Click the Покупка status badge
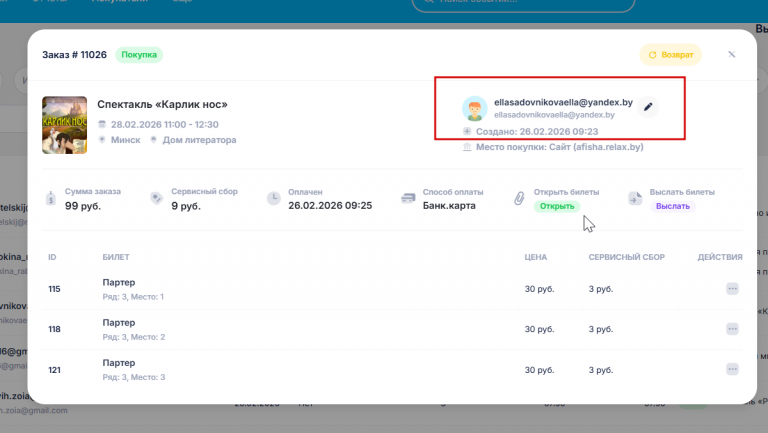 coord(139,55)
